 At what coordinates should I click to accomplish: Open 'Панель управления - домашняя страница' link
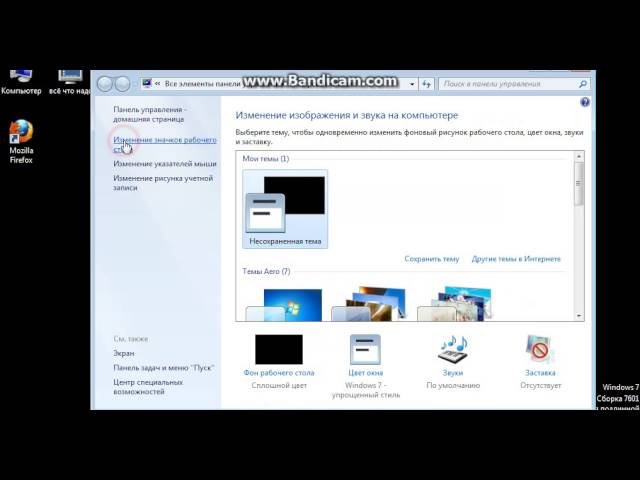pyautogui.click(x=150, y=114)
